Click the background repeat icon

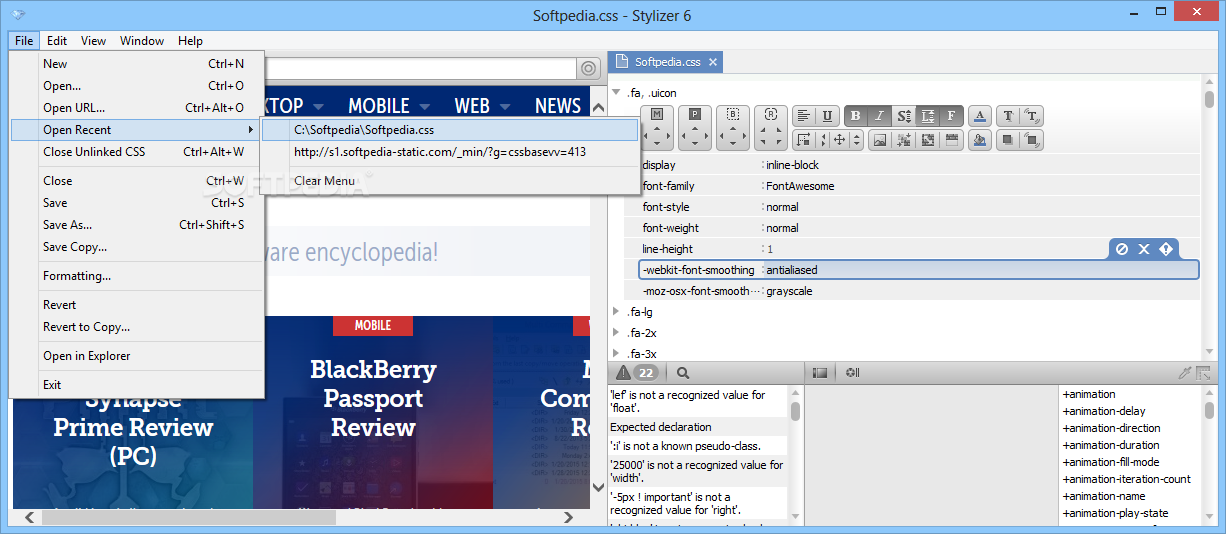pos(928,140)
